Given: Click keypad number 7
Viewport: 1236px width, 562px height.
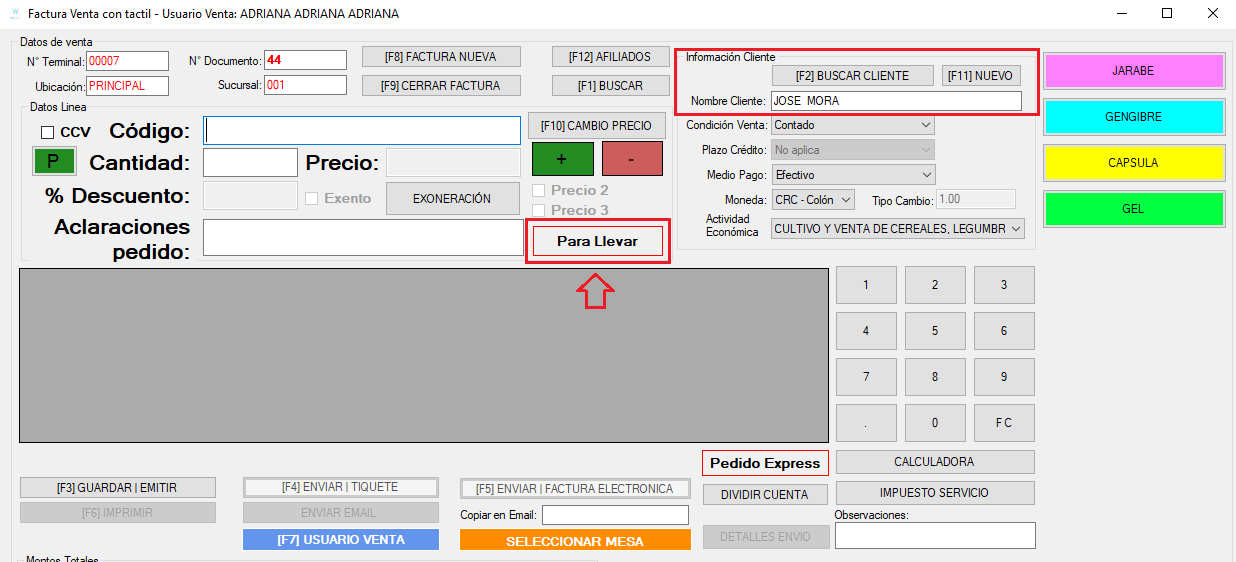Looking at the screenshot, I should tap(866, 377).
